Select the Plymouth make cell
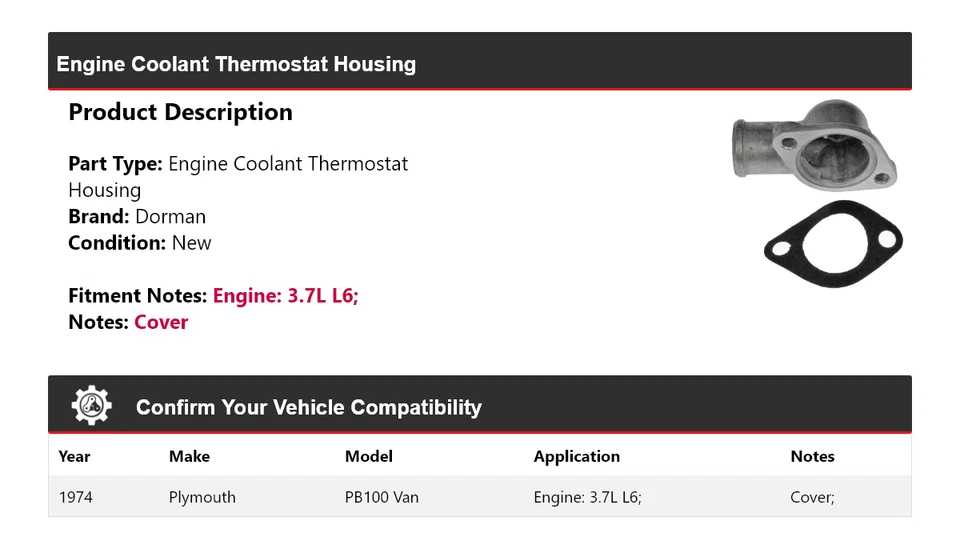 click(202, 497)
